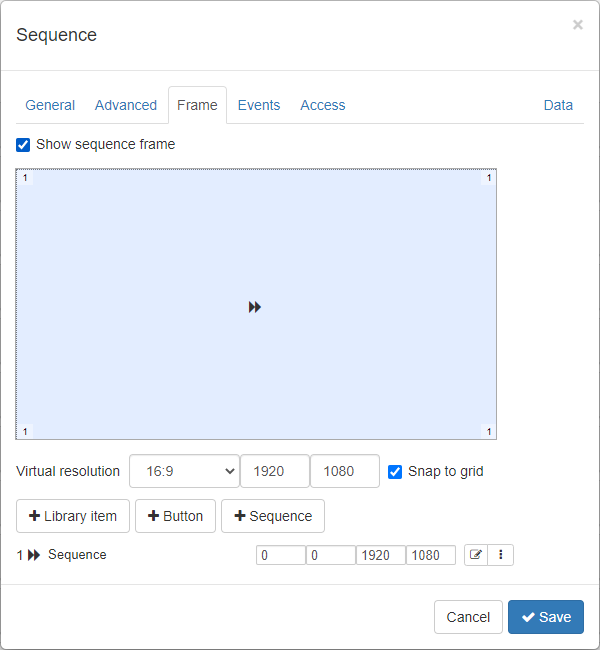Click the Sequence row height field 1080
The image size is (600, 650).
pos(430,555)
